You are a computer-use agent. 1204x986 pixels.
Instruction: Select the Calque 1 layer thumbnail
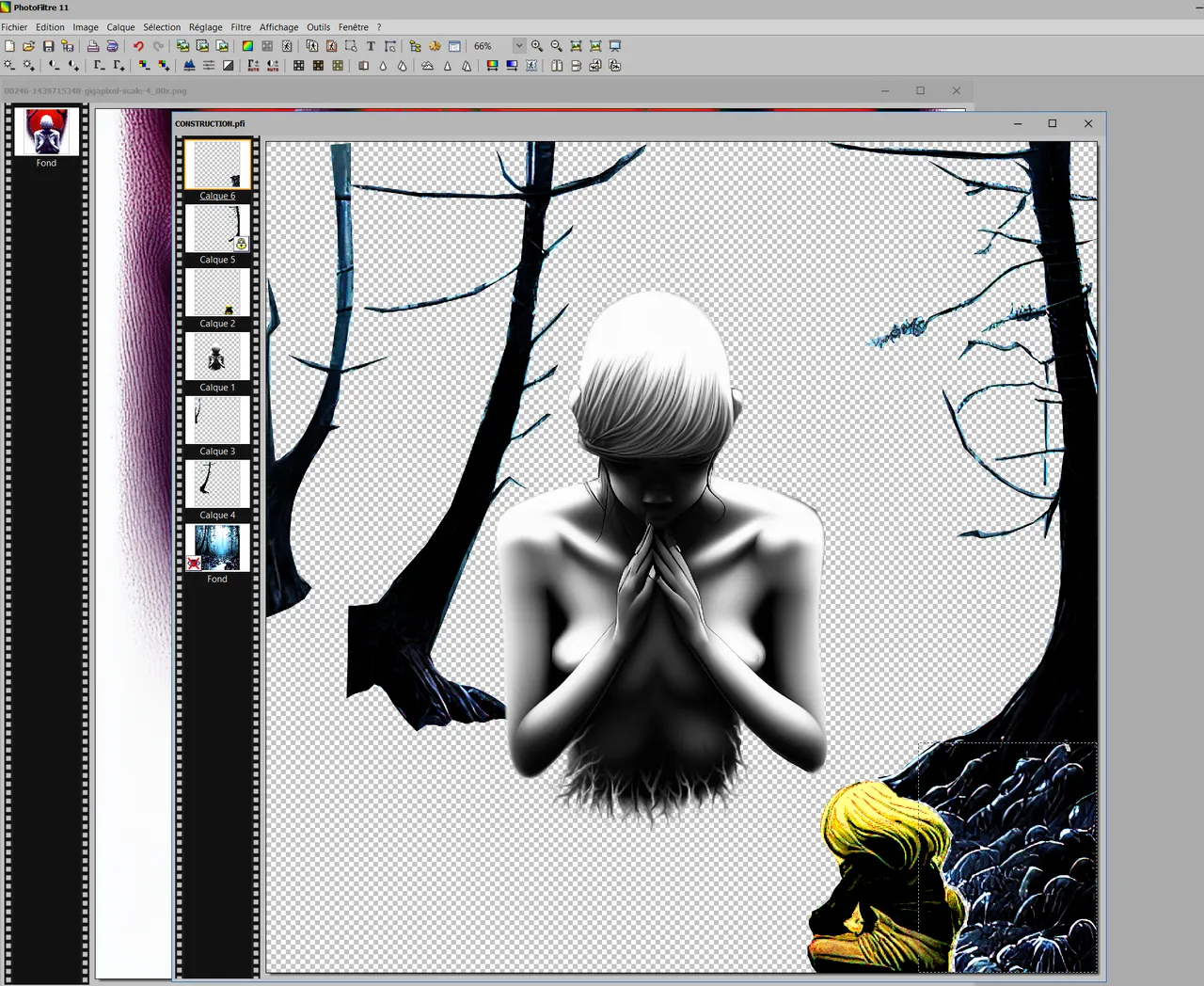point(217,358)
